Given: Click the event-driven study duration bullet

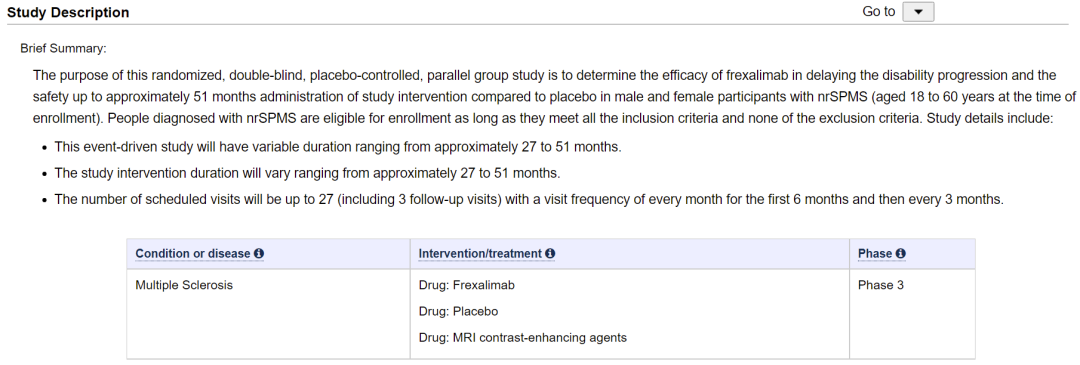Looking at the screenshot, I should point(337,148).
